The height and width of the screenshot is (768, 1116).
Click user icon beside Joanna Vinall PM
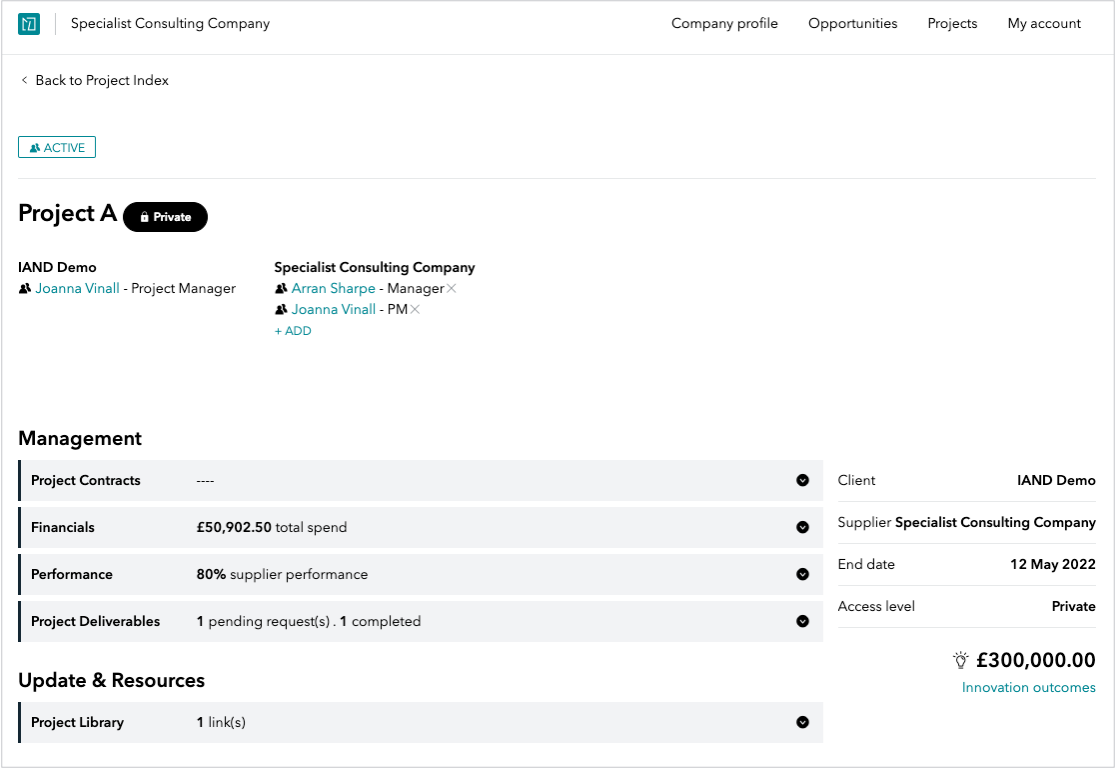281,309
